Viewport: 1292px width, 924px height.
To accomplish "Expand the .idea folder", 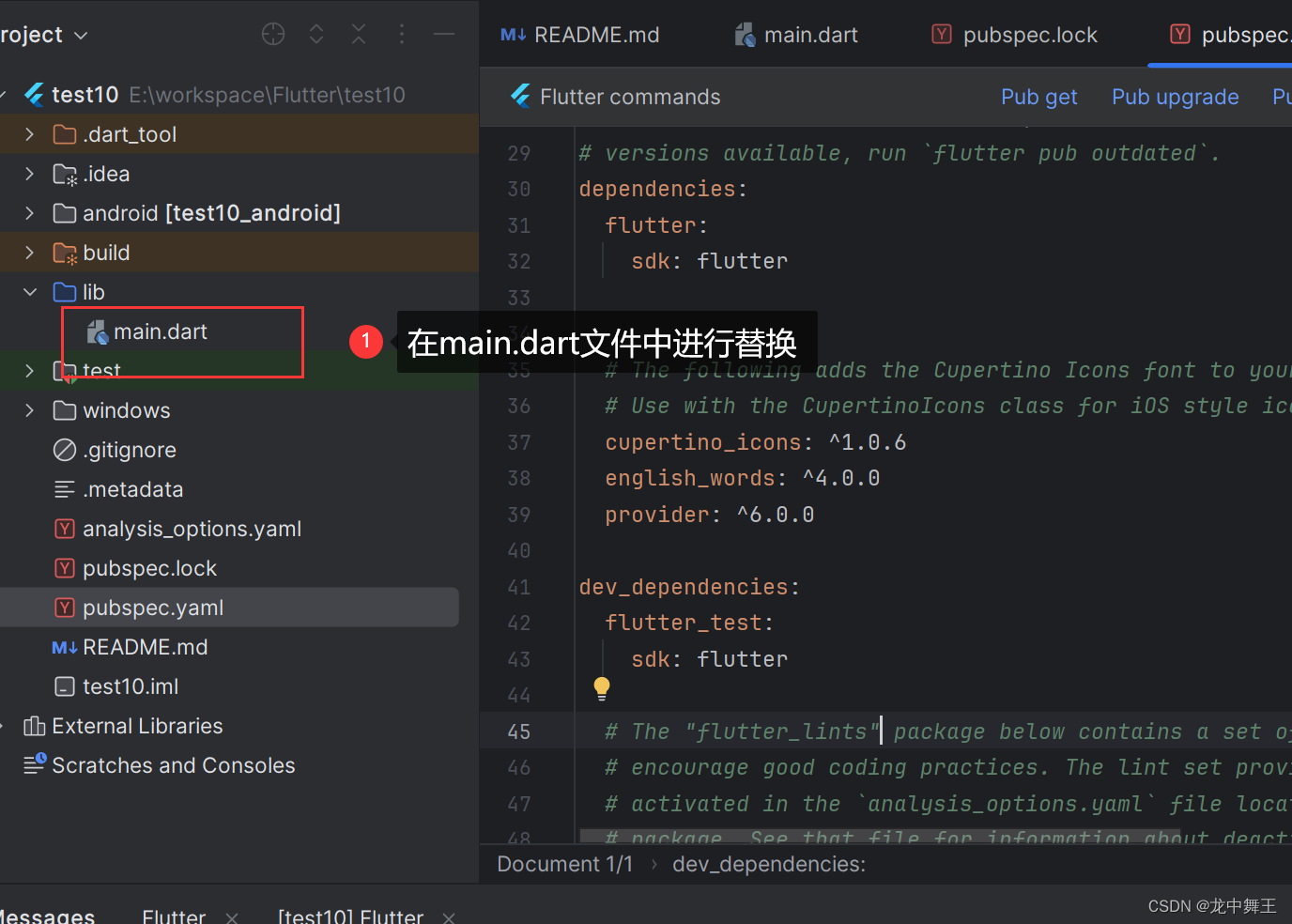I will [x=30, y=174].
